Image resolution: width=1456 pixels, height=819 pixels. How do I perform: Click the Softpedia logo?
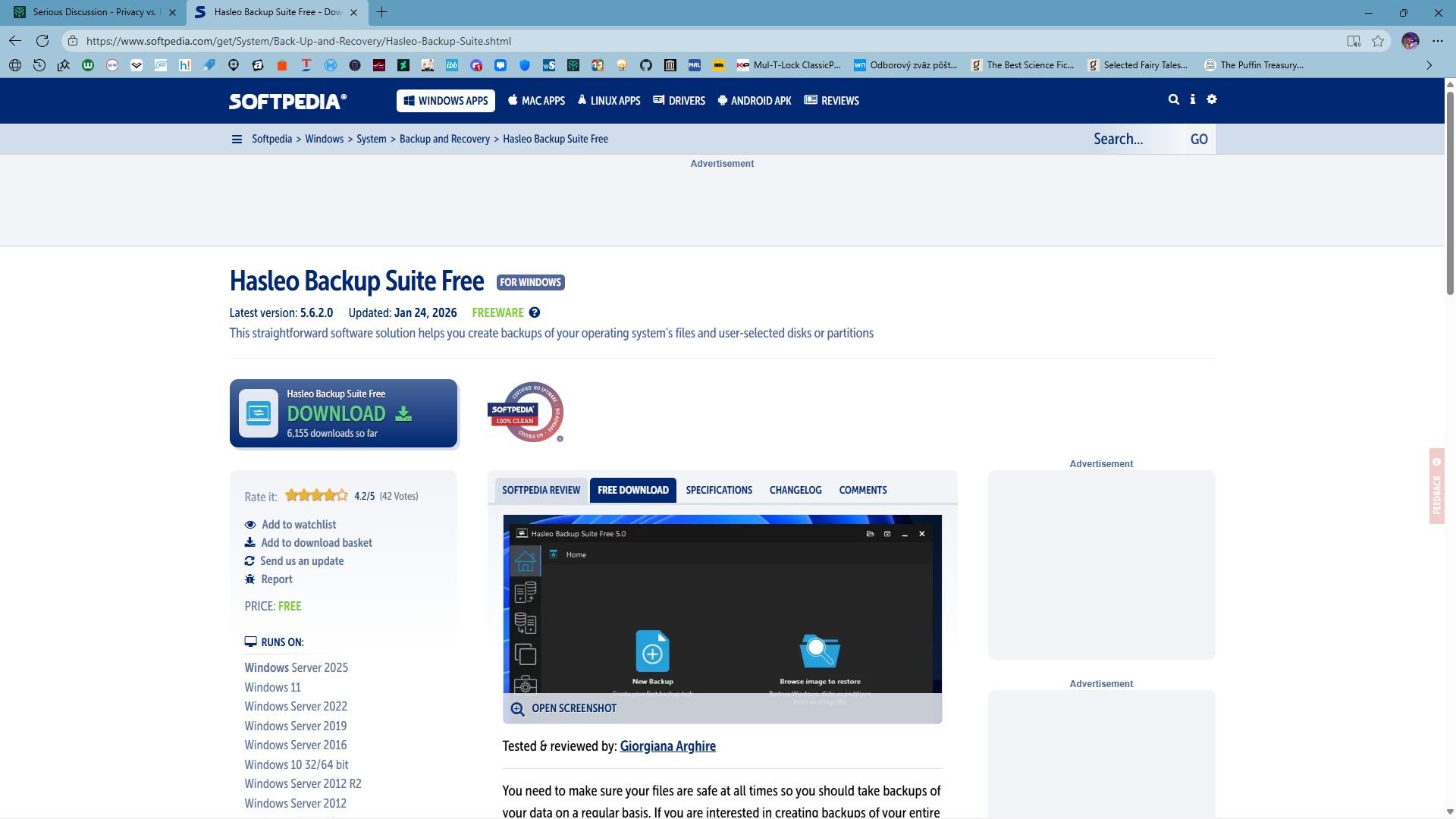point(288,102)
